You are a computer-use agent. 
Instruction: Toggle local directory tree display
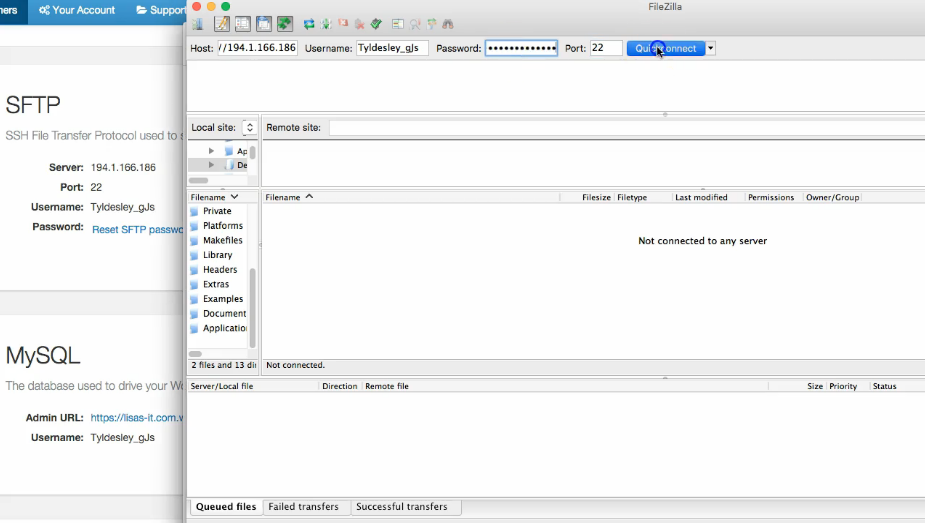point(242,24)
